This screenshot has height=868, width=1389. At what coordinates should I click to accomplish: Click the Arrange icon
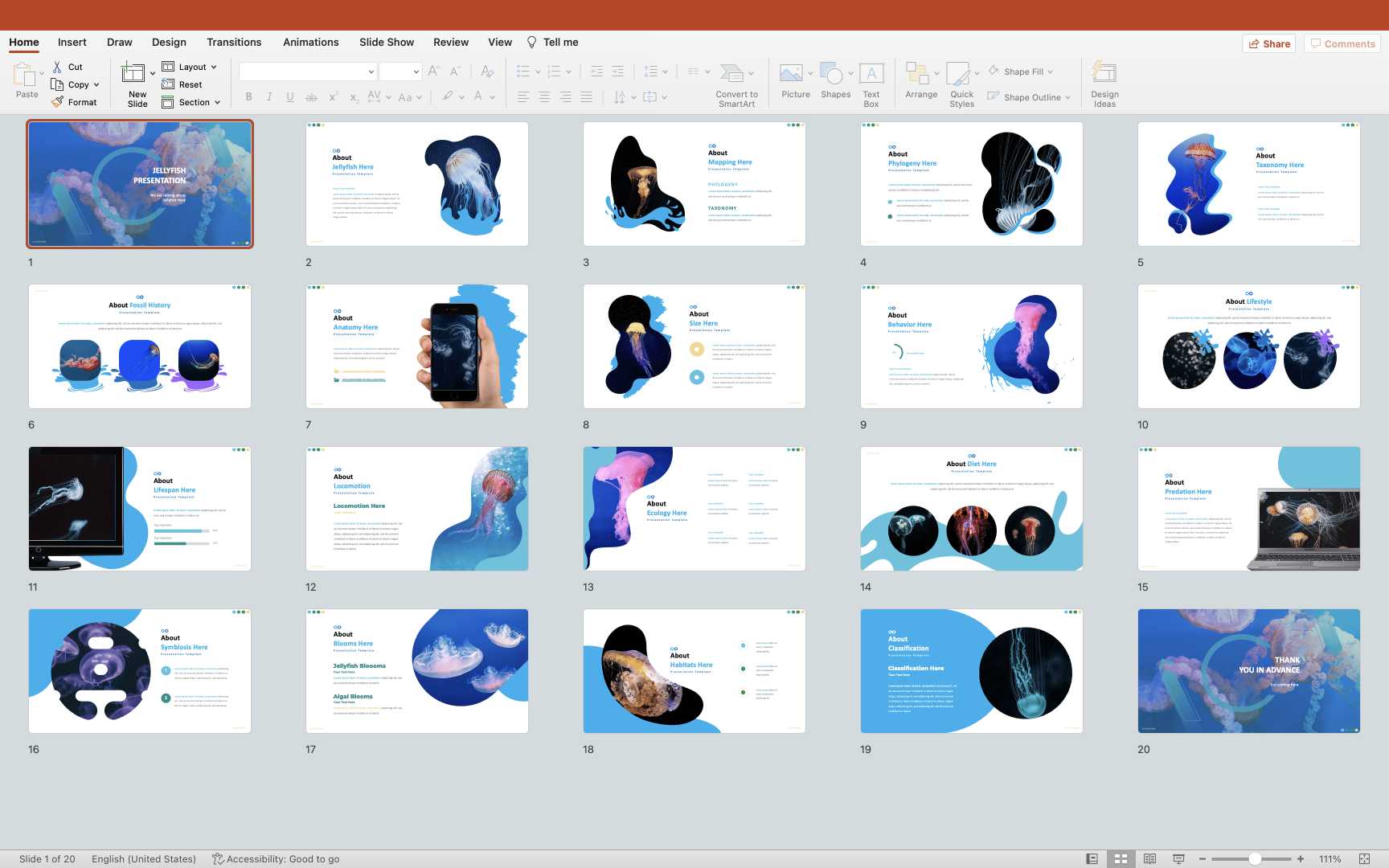917,75
